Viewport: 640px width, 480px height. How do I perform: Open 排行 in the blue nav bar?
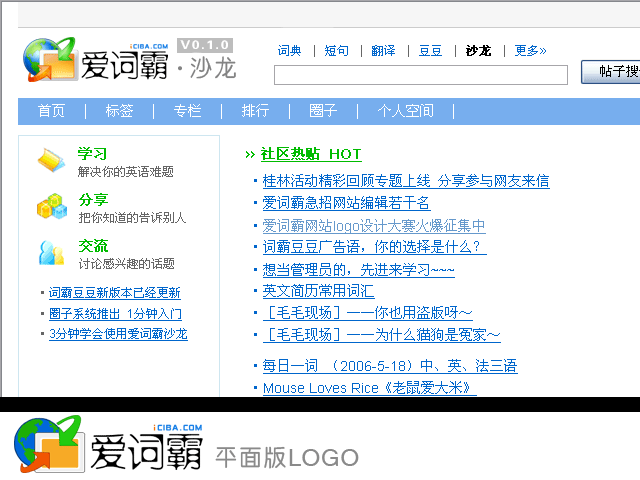pos(255,111)
